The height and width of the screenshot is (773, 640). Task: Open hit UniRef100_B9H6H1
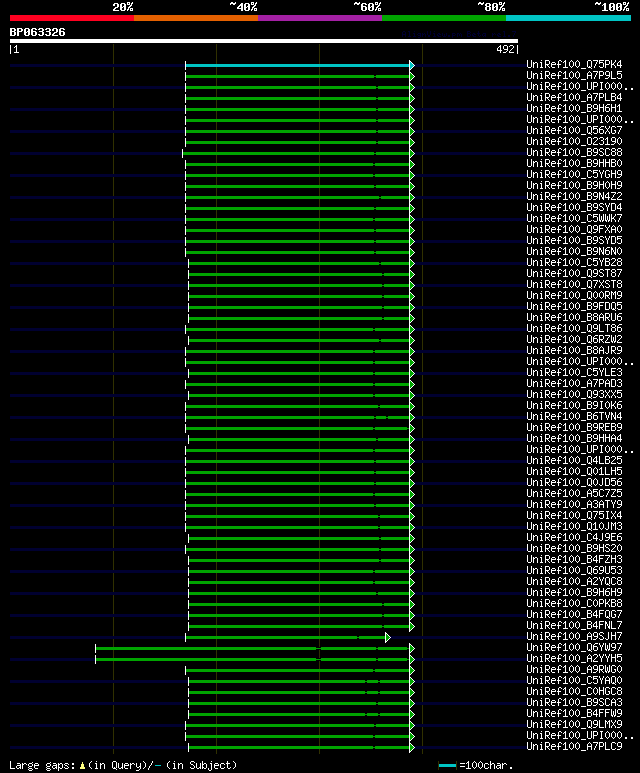[x=574, y=108]
